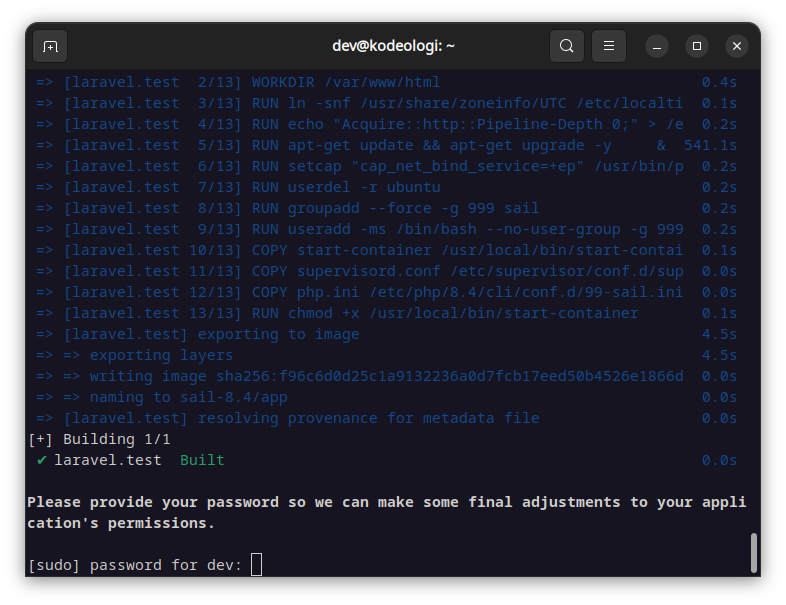Click the sudo password input cursor

pos(256,564)
